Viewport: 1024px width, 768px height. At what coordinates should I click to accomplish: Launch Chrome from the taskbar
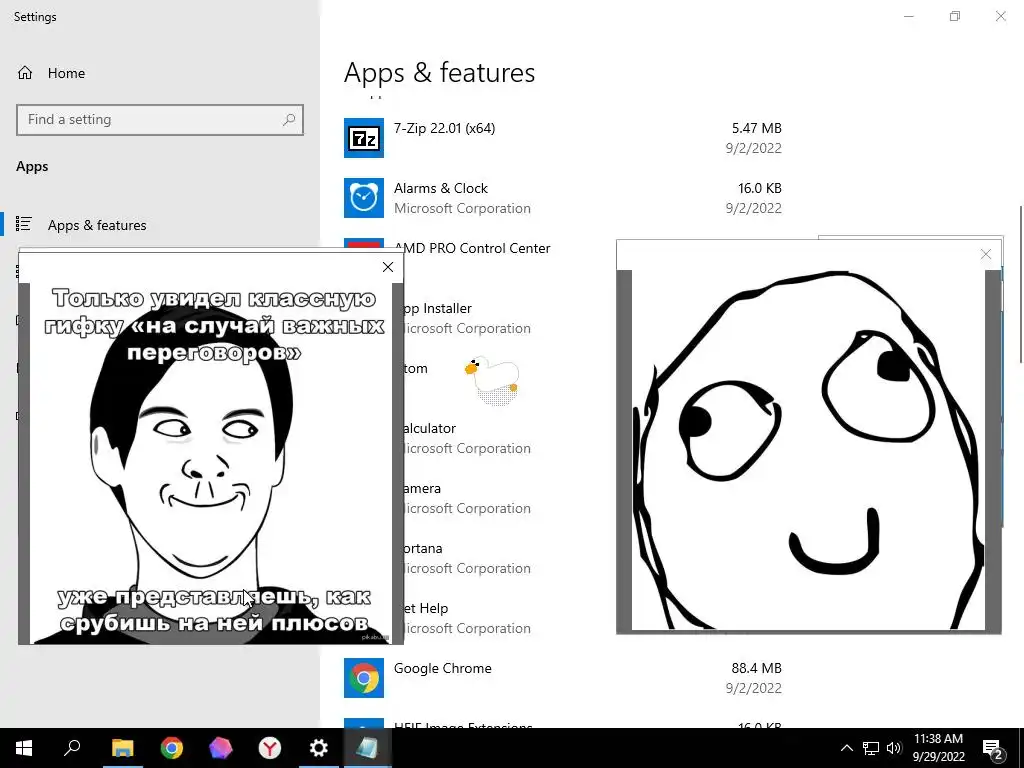(171, 748)
